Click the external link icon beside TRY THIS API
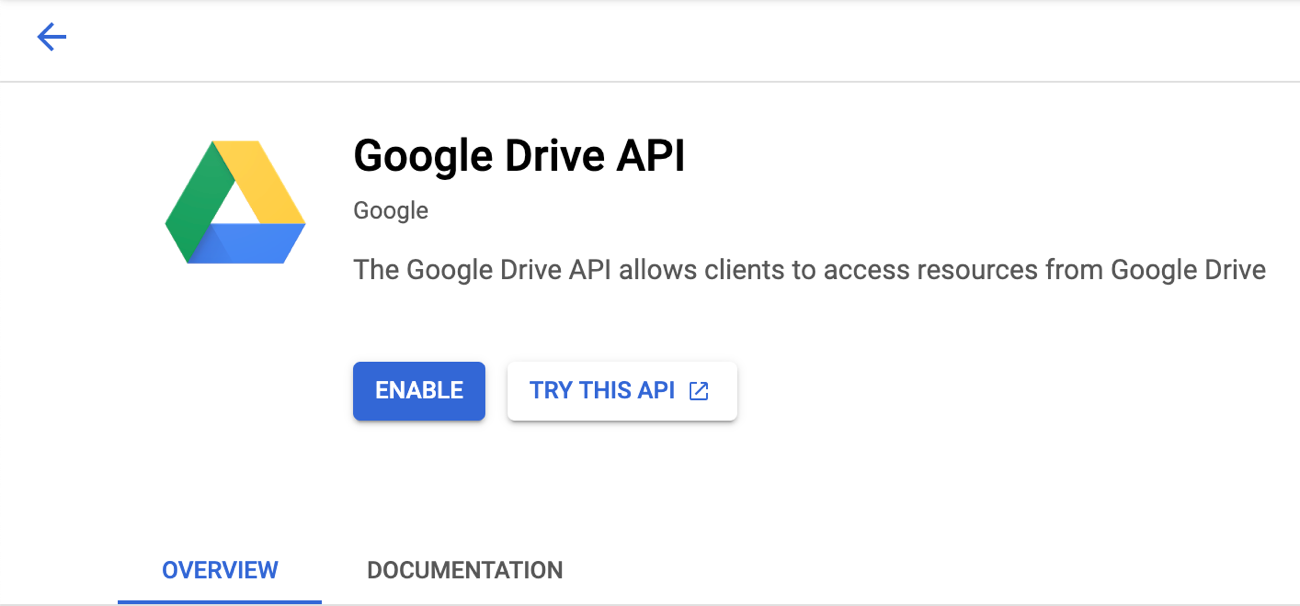The height and width of the screenshot is (606, 1300). click(697, 391)
